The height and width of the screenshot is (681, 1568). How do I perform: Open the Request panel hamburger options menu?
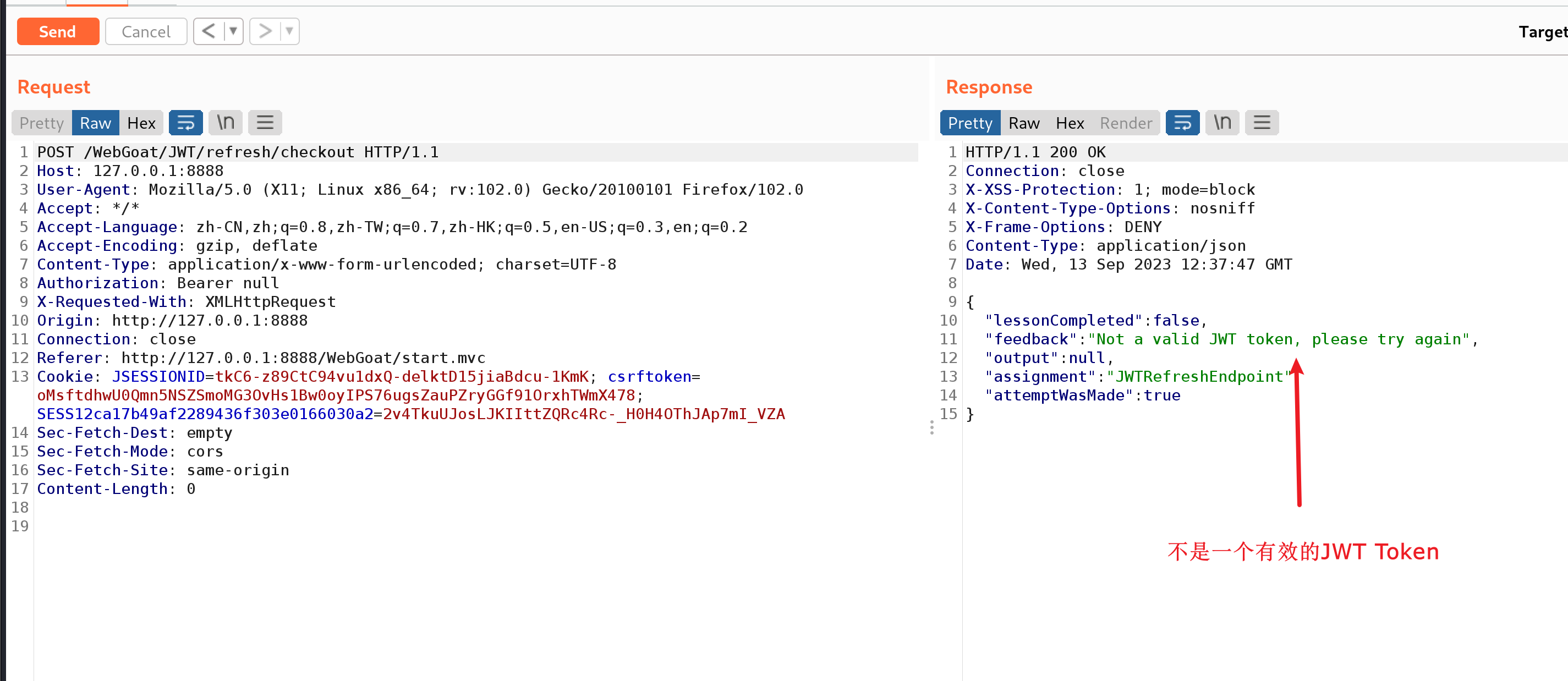[x=265, y=123]
